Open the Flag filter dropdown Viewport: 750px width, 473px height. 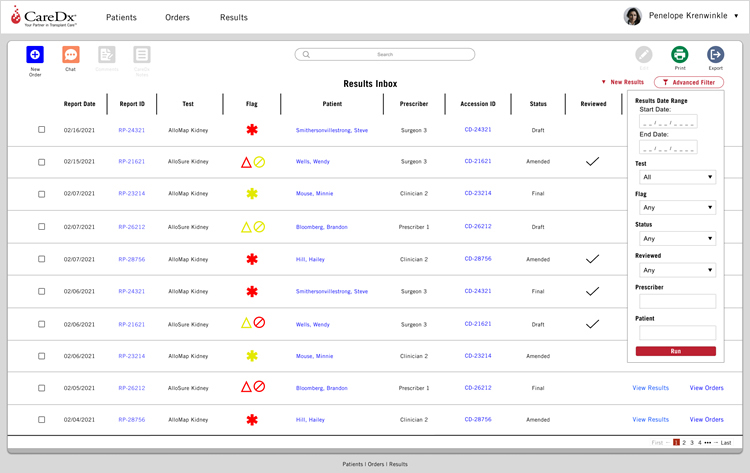677,208
